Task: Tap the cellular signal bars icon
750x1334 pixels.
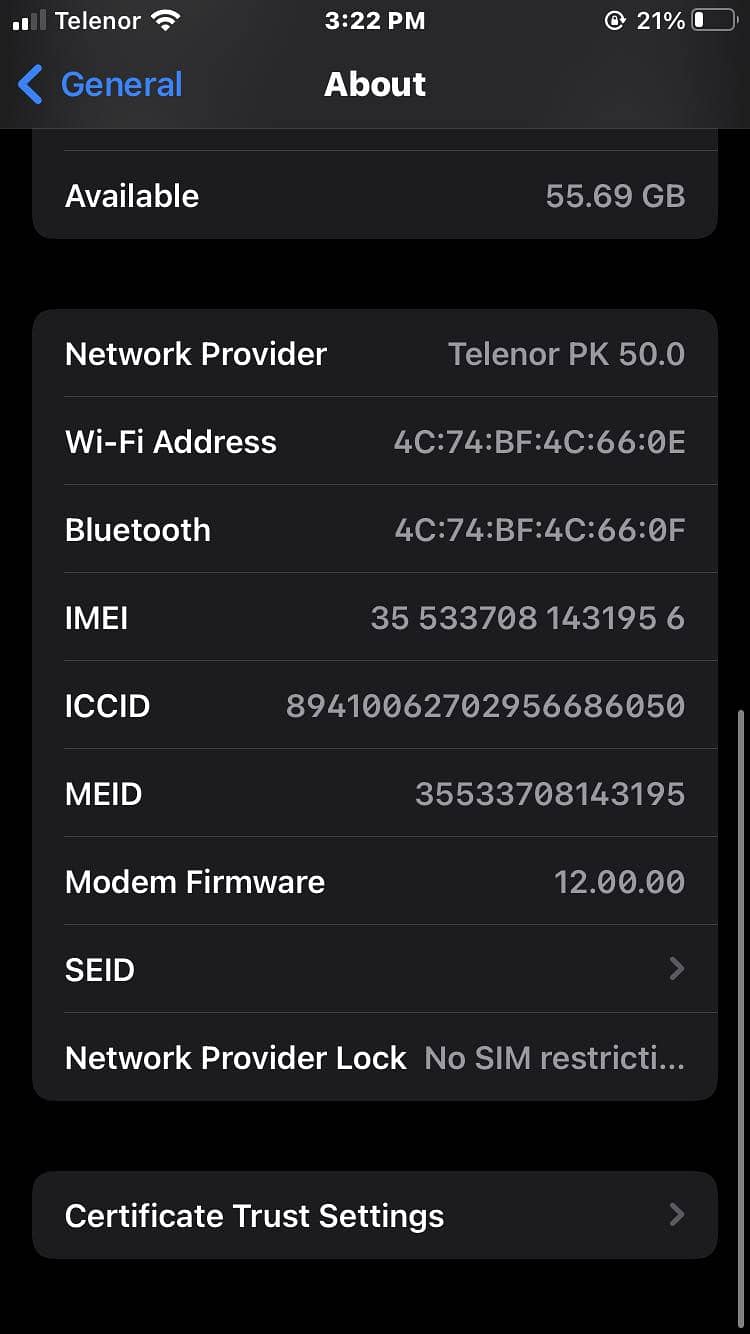Action: pos(29,21)
